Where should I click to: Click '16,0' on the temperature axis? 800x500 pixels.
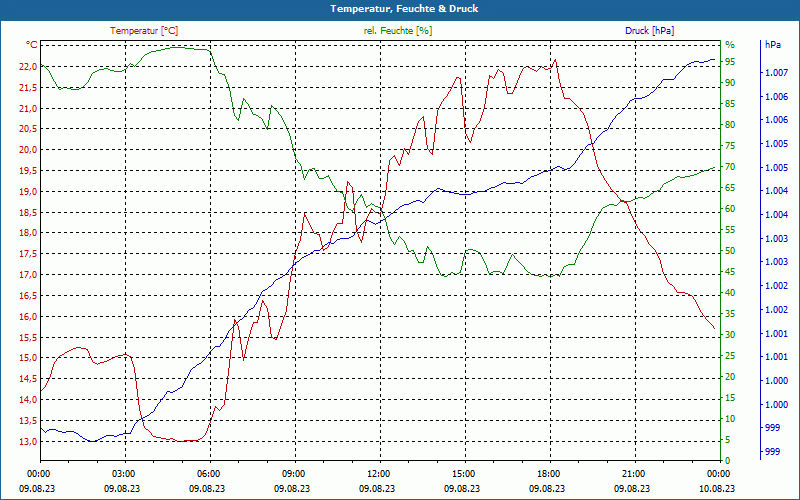(28, 317)
